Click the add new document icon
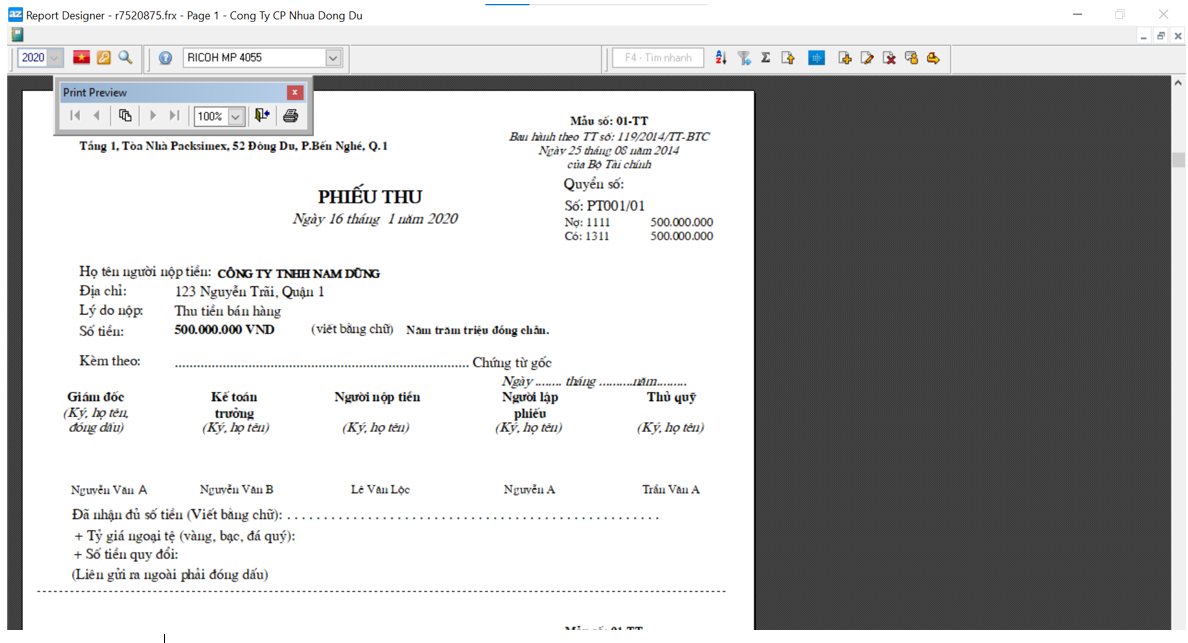This screenshot has width=1188, height=643. (x=845, y=58)
